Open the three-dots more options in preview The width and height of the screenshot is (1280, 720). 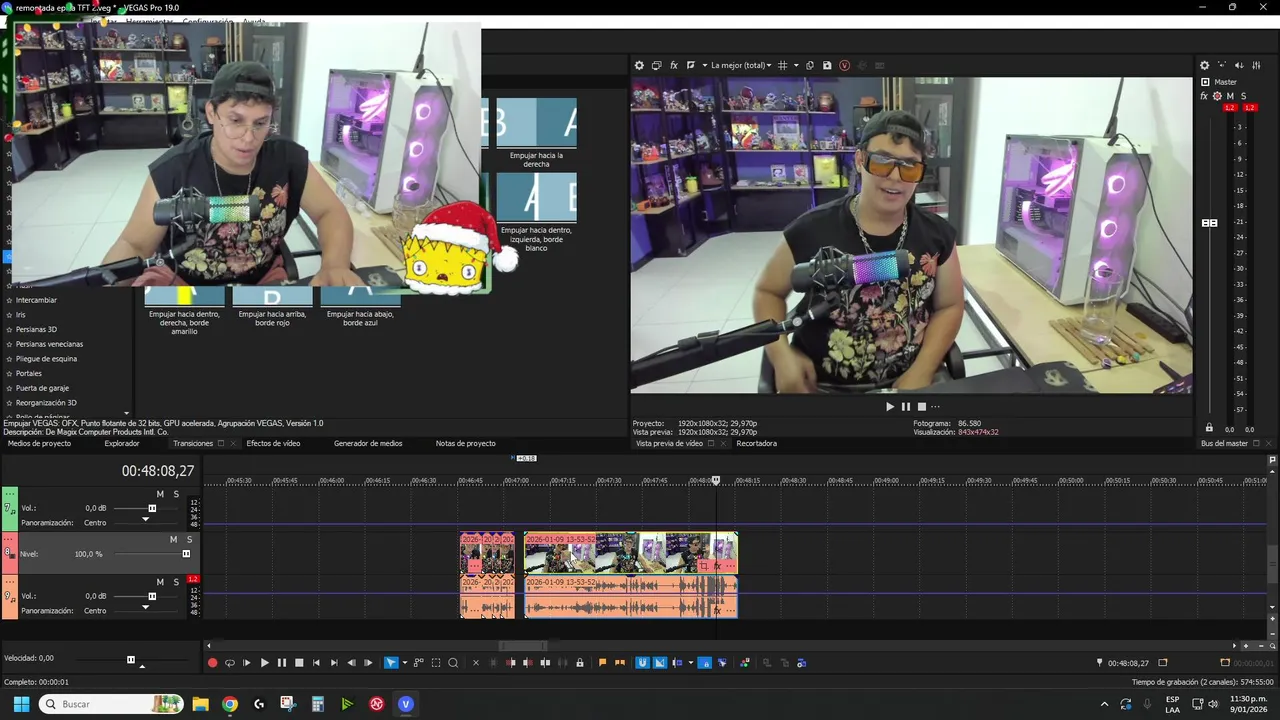935,406
